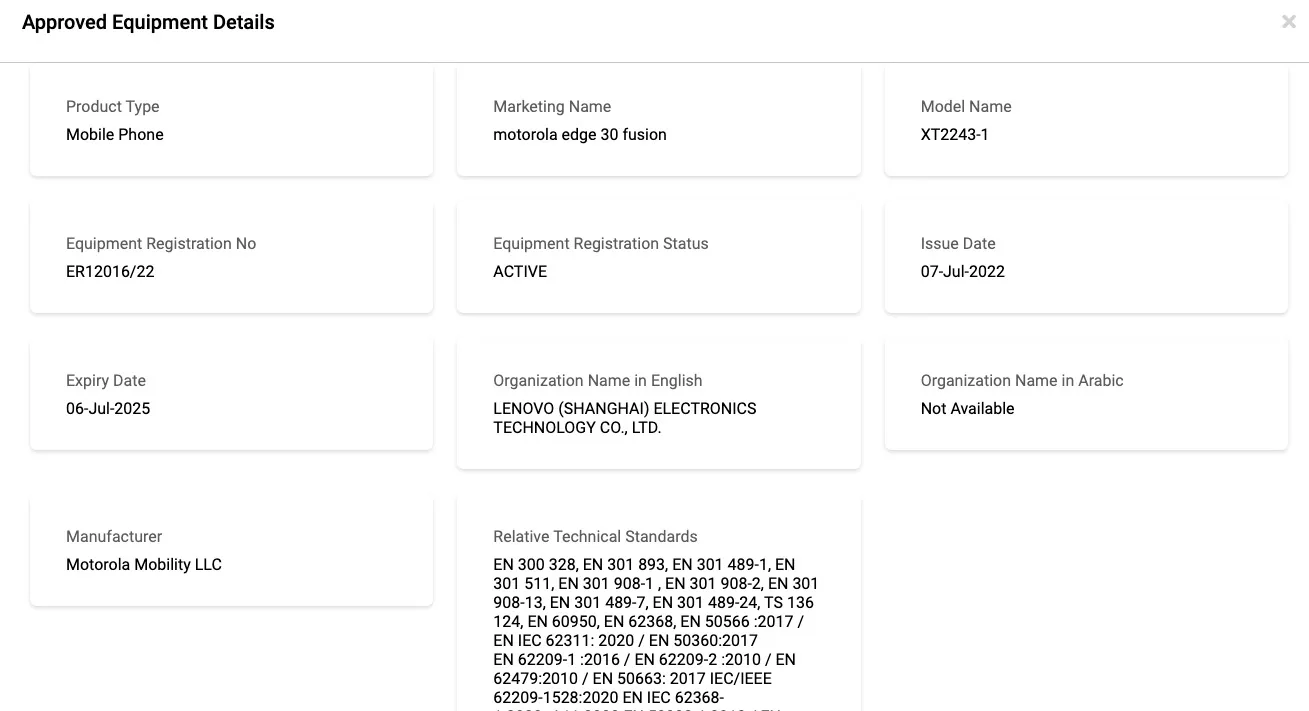Screen dimensions: 1309x711
Task: Click the Organization Name in Arabic label
Action: [1022, 380]
